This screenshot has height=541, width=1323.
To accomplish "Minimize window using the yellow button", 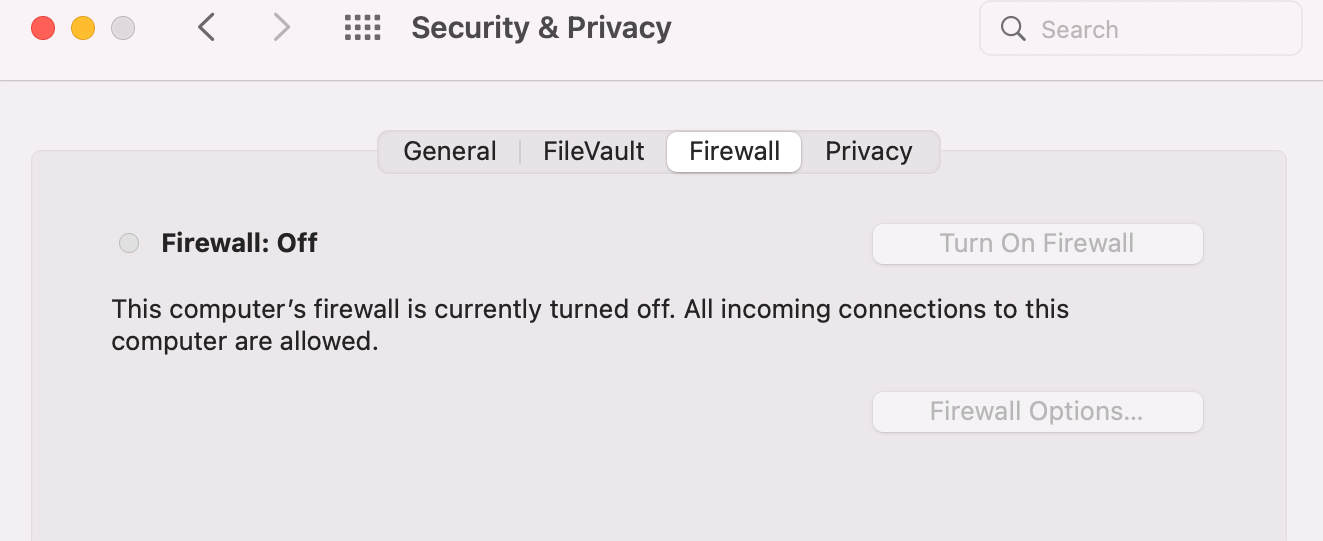I will (x=83, y=28).
